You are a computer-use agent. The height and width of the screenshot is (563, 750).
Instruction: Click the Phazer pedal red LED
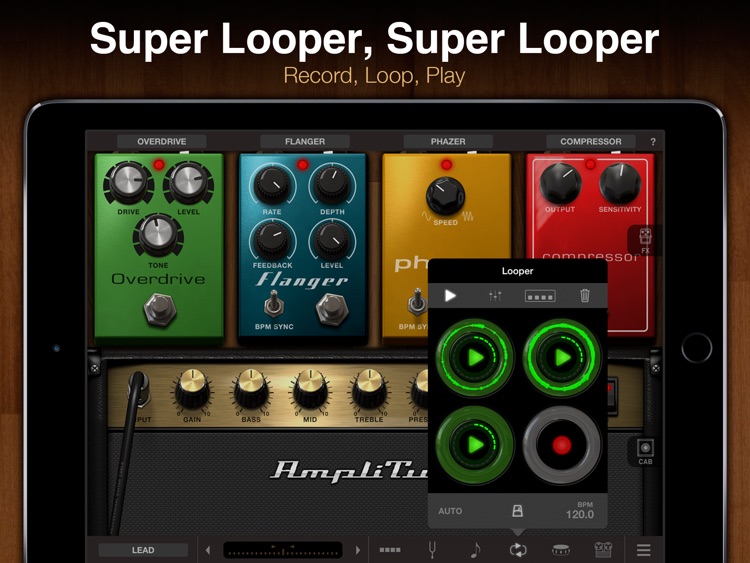coord(446,165)
